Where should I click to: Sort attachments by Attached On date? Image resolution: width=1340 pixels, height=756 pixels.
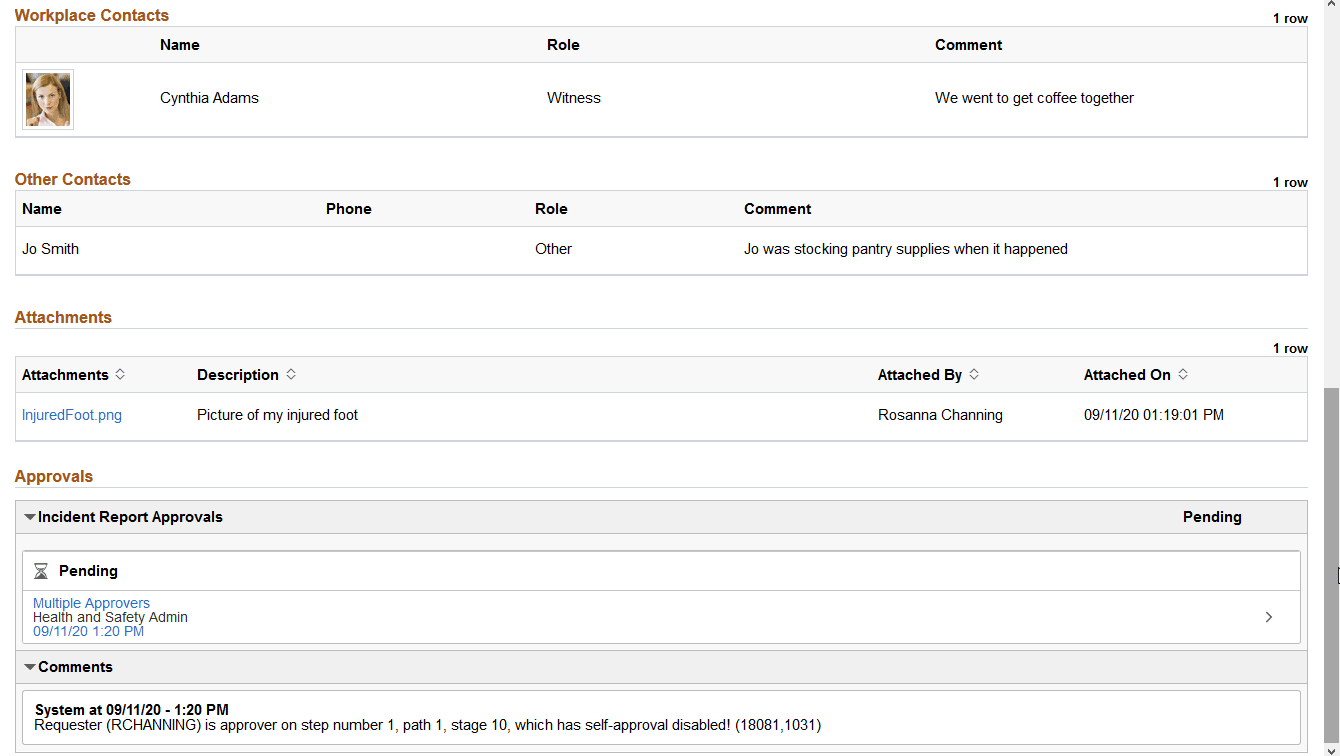point(1182,374)
